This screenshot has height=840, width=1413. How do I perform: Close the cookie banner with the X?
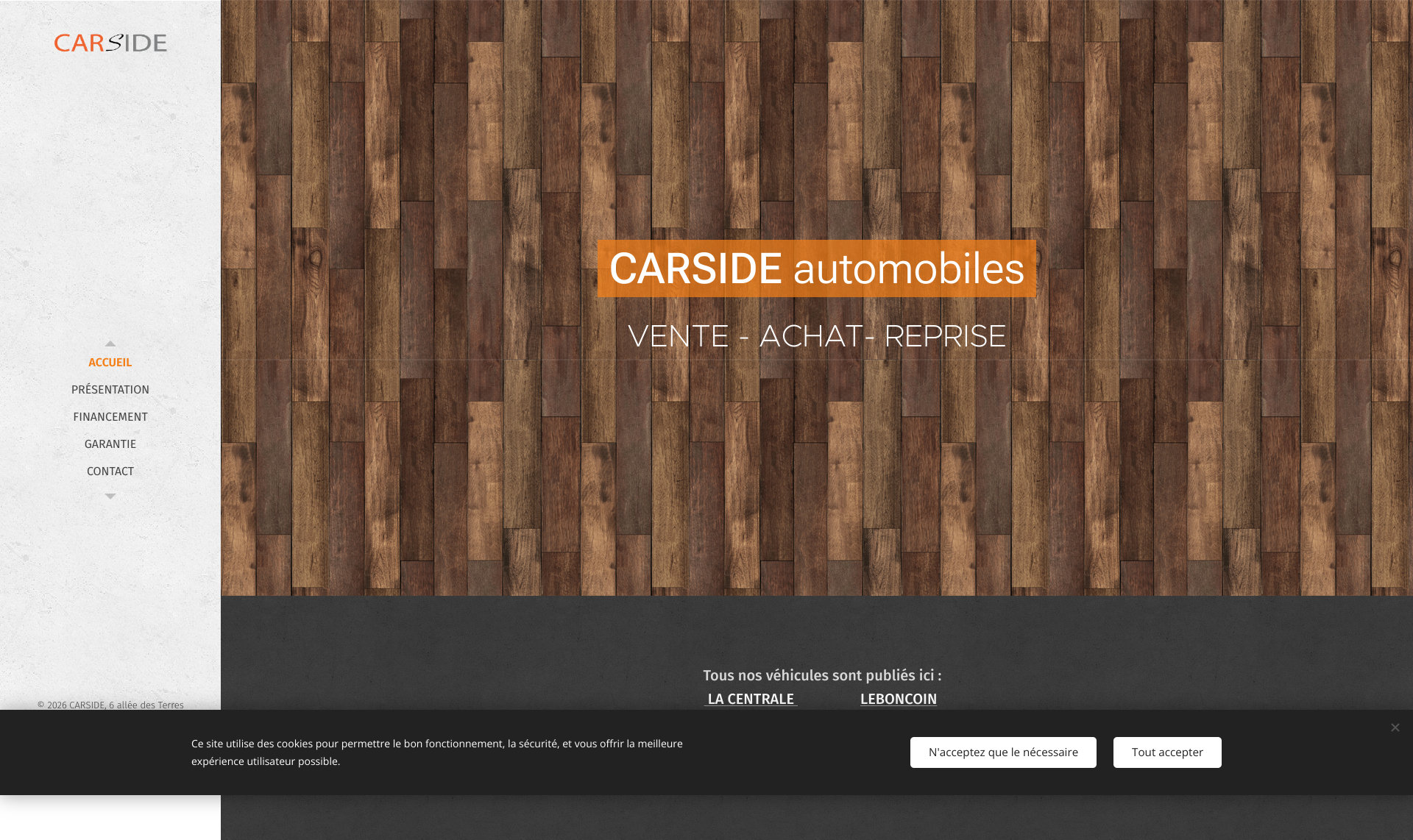[1395, 727]
